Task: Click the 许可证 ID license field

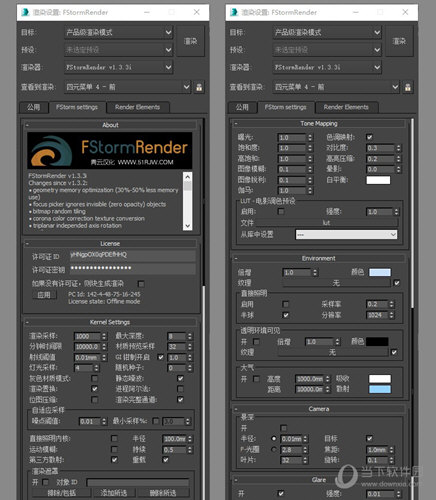Action: tap(132, 255)
